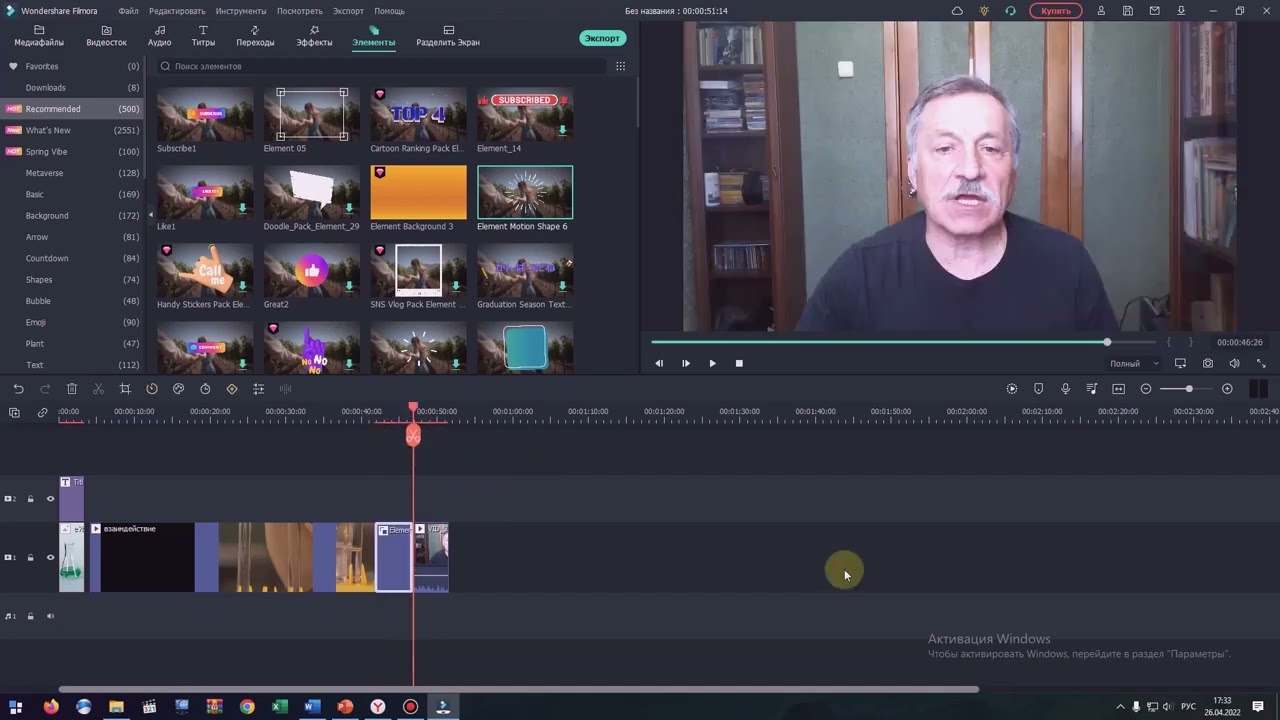Stop the preview playback
The image size is (1280, 720).
point(739,364)
